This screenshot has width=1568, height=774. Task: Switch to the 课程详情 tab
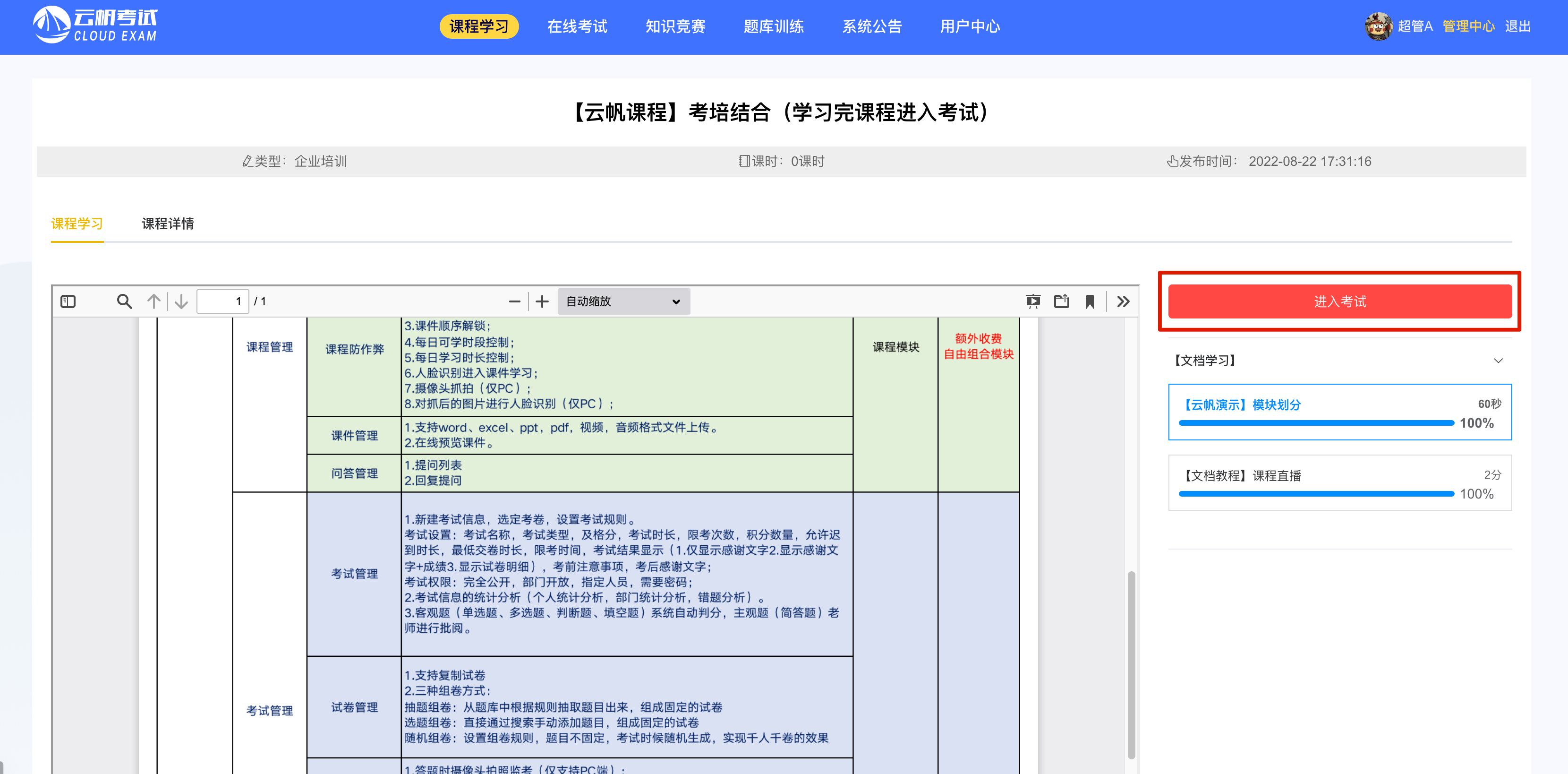(x=168, y=224)
